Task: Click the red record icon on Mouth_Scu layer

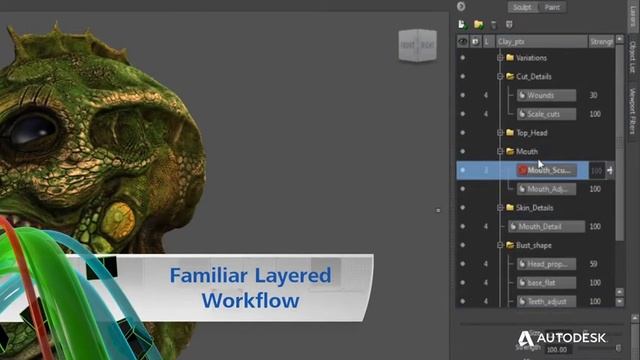Action: pos(523,170)
